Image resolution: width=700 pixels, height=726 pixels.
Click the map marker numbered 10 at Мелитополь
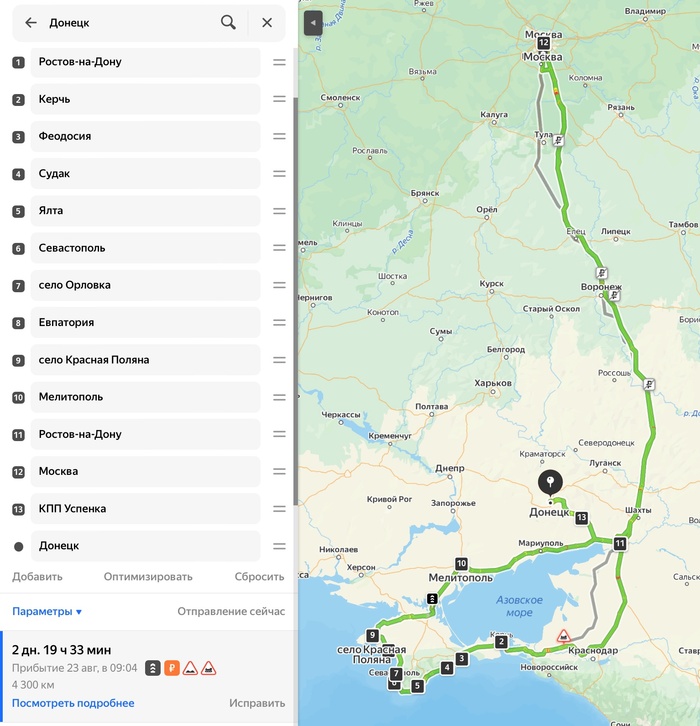pos(461,563)
